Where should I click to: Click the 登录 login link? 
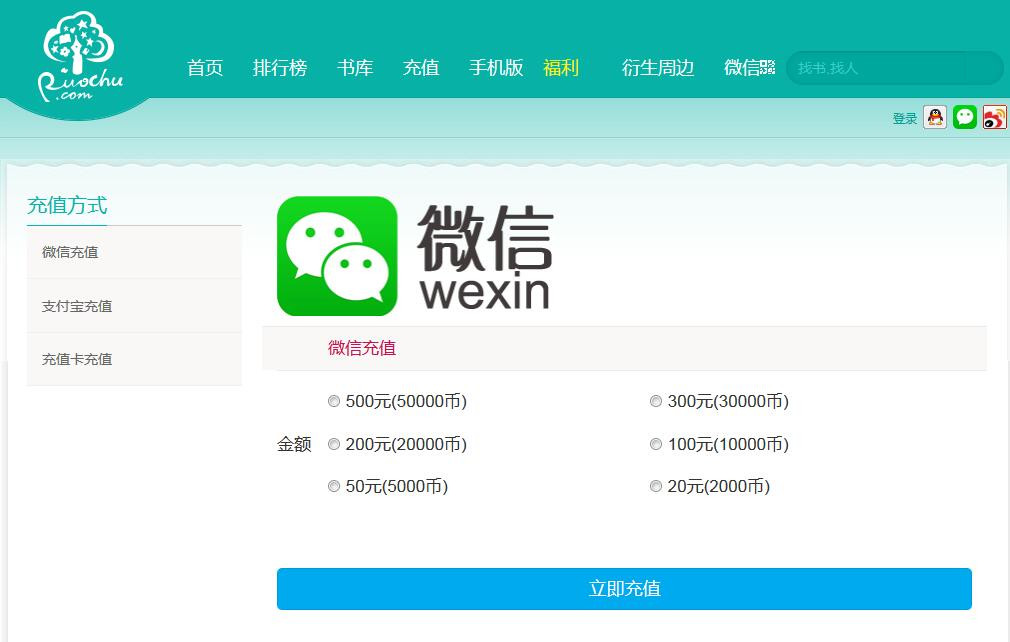pos(904,118)
